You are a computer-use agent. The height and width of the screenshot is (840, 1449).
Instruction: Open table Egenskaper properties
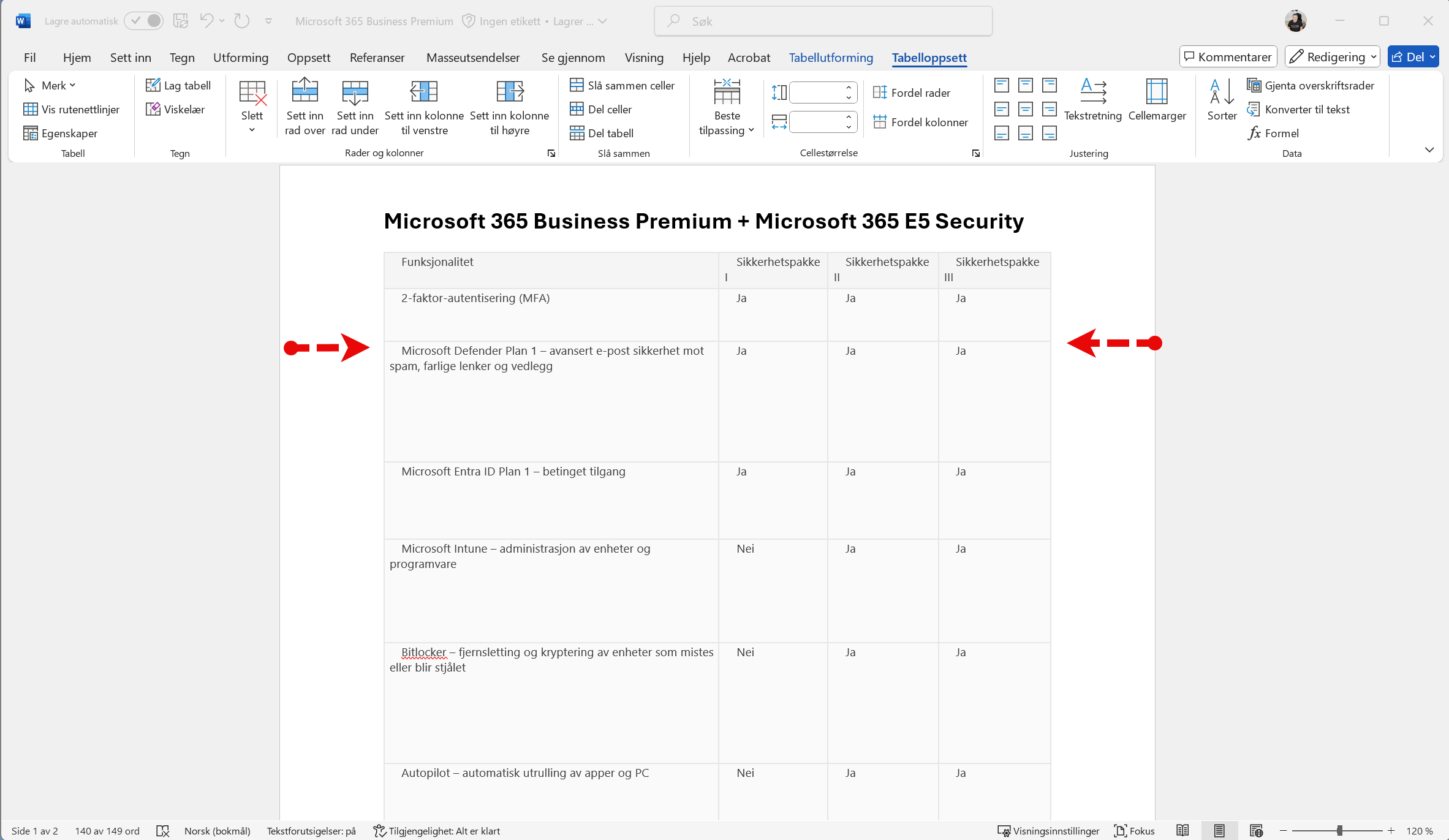tap(60, 133)
